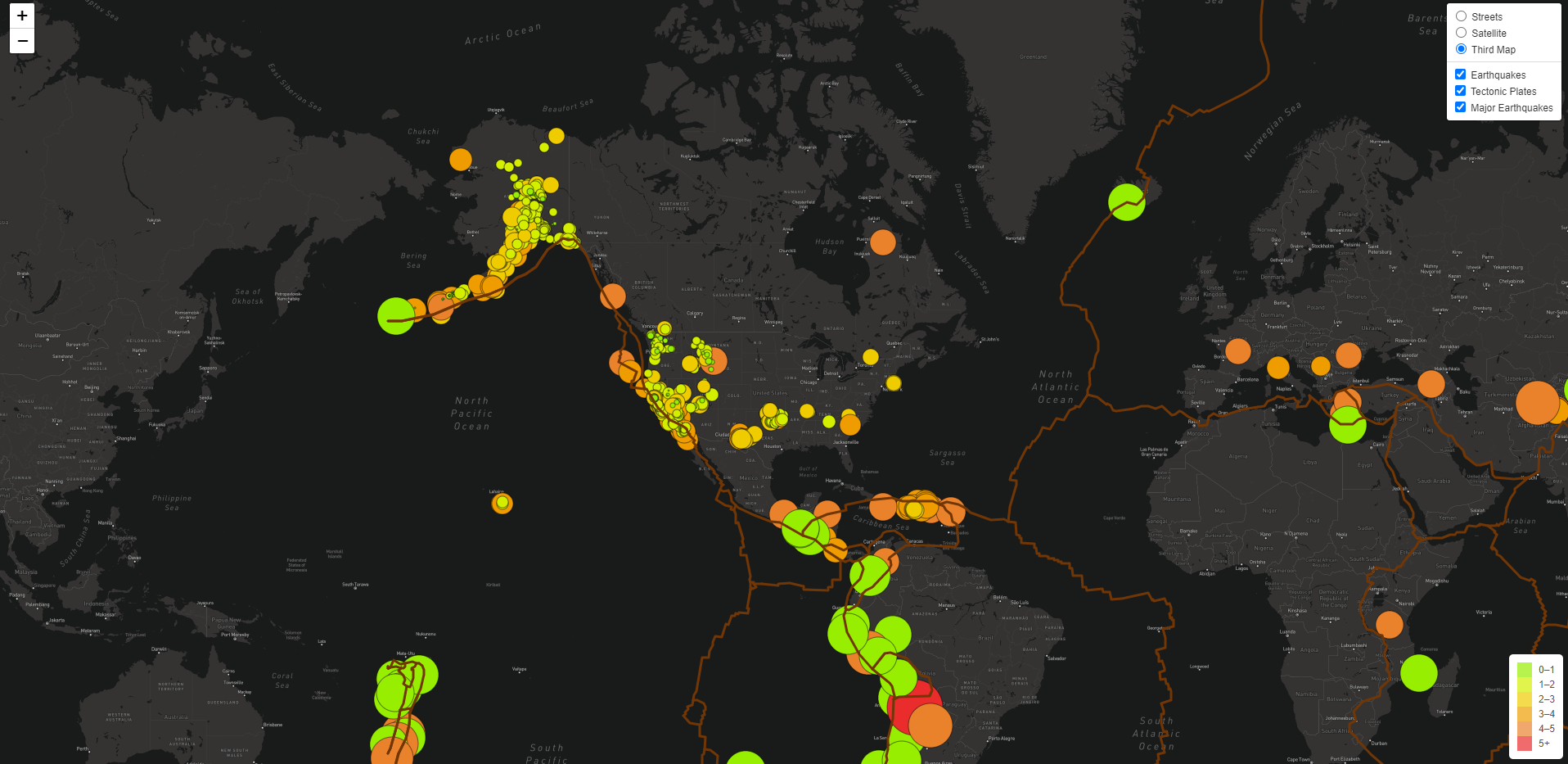This screenshot has width=1568, height=764.
Task: Click the 5+ magnitude legend swatch
Action: click(1524, 744)
